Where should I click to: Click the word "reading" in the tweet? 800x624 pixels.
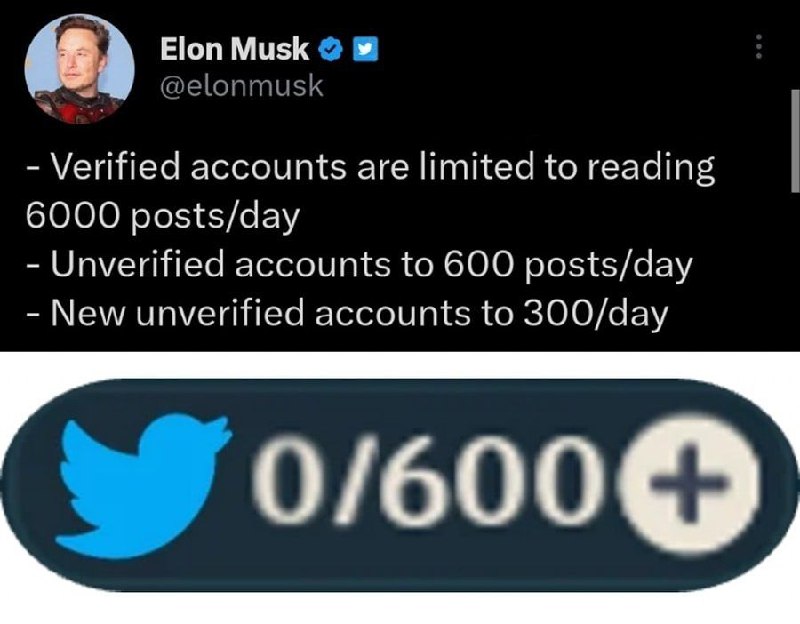click(658, 168)
